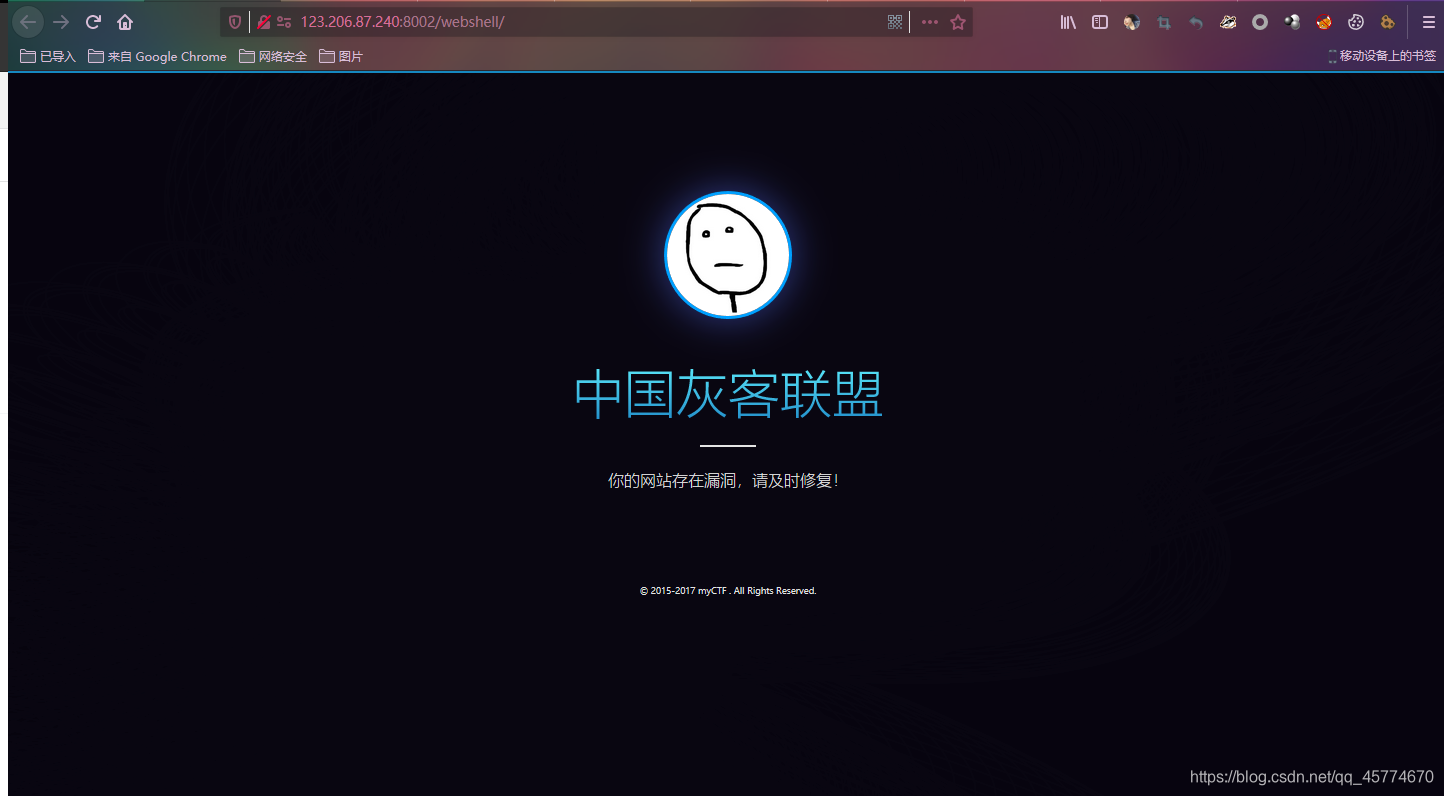This screenshot has width=1444, height=796.
Task: Open 移动设备上的书签 mobile bookmarks
Action: click(1382, 57)
